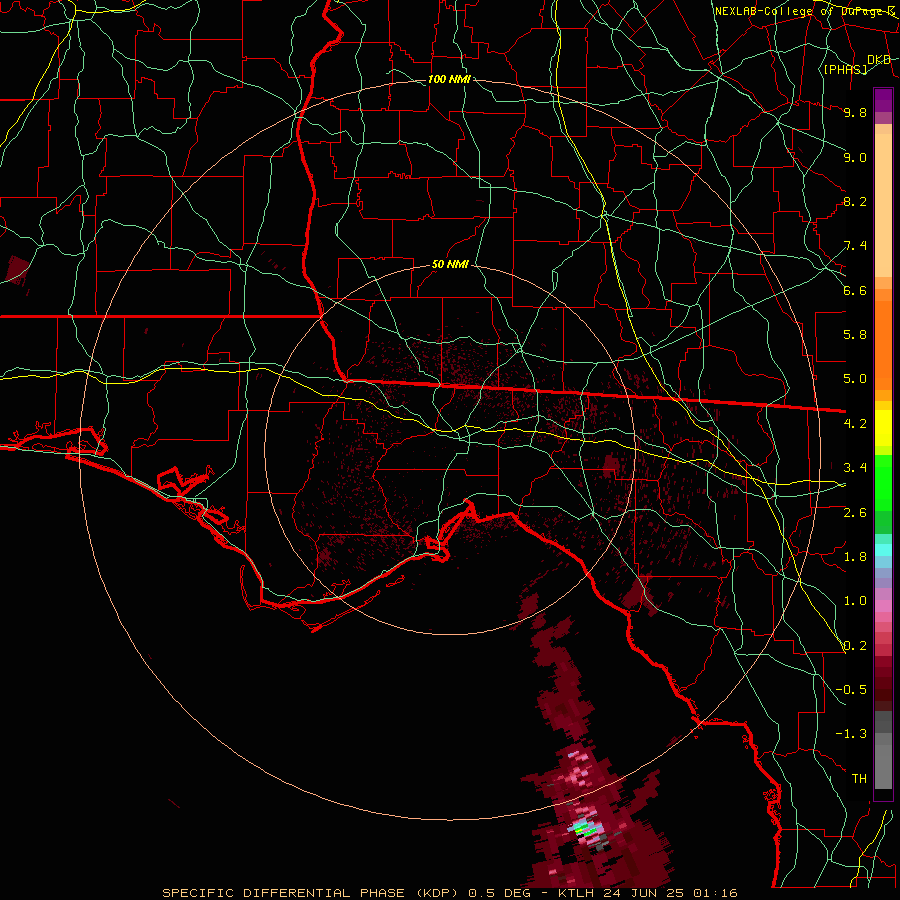Pick the cyan band on the color bar
Image resolution: width=900 pixels, height=900 pixels.
coord(883,550)
